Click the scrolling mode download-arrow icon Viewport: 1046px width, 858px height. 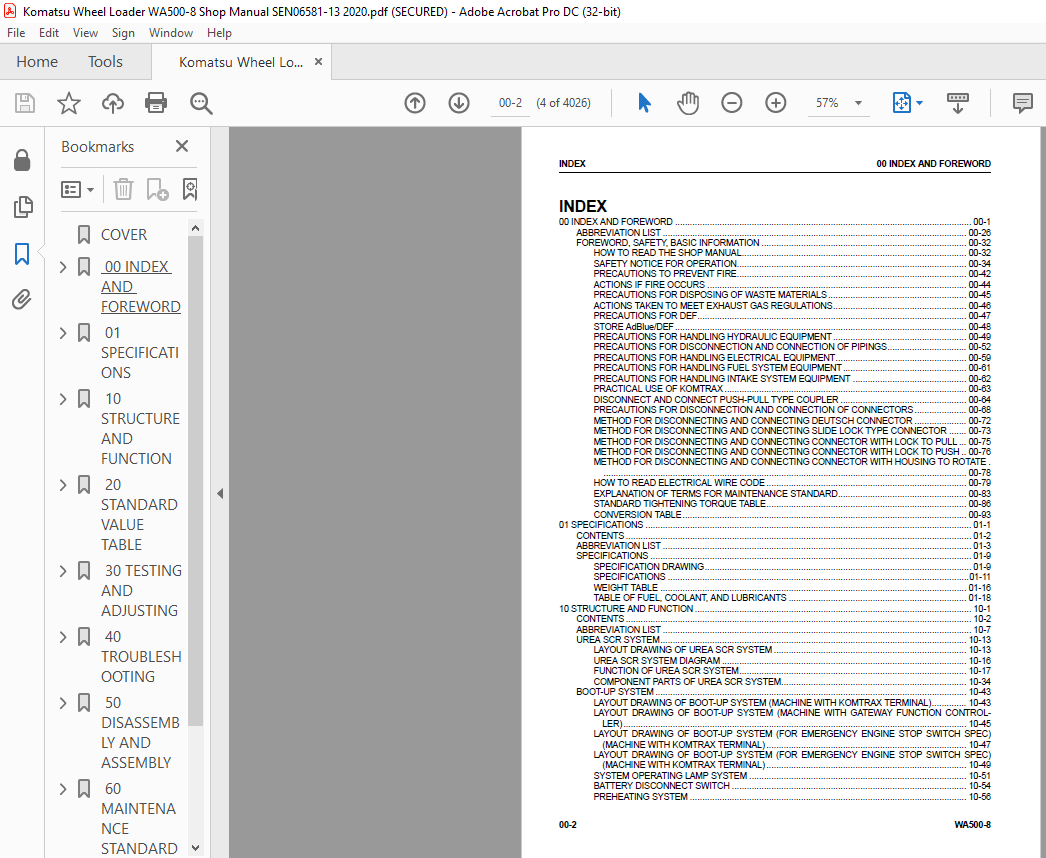point(958,103)
